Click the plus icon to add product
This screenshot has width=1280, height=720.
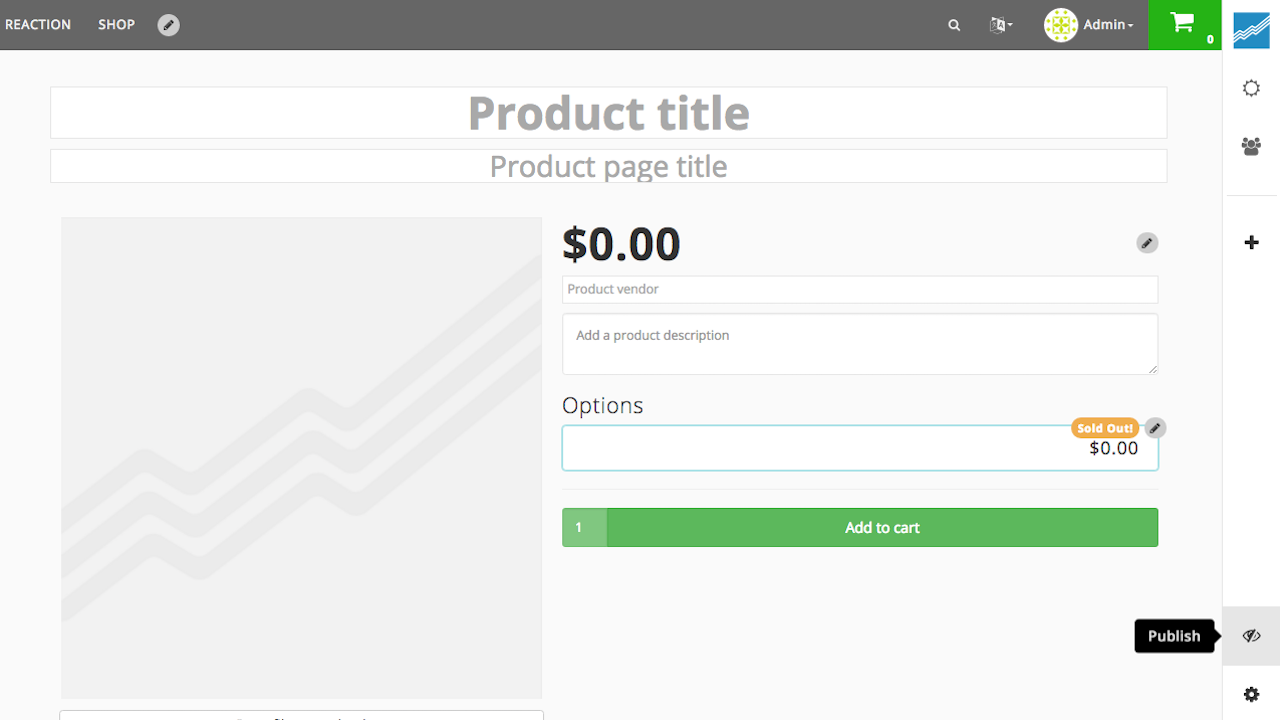tap(1251, 242)
